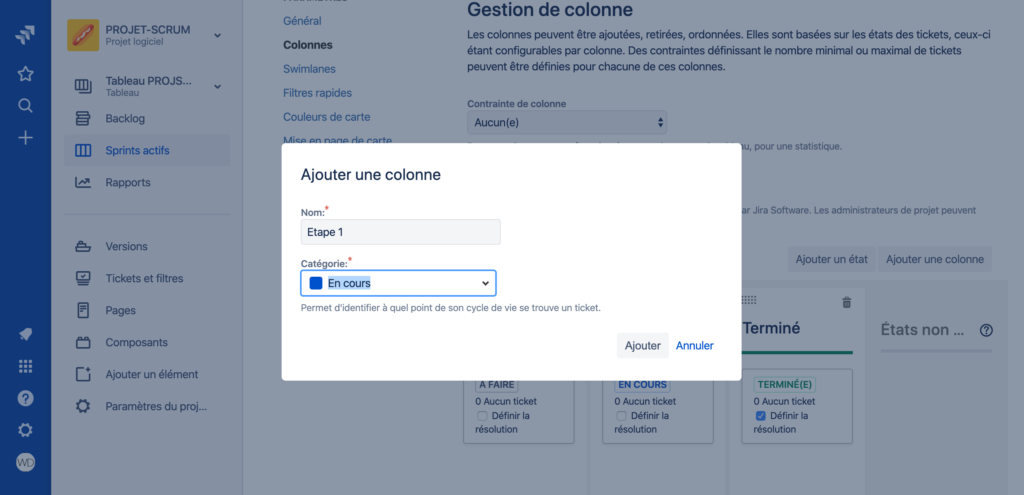Enable resolution checkbox under EN COURS

coord(622,415)
